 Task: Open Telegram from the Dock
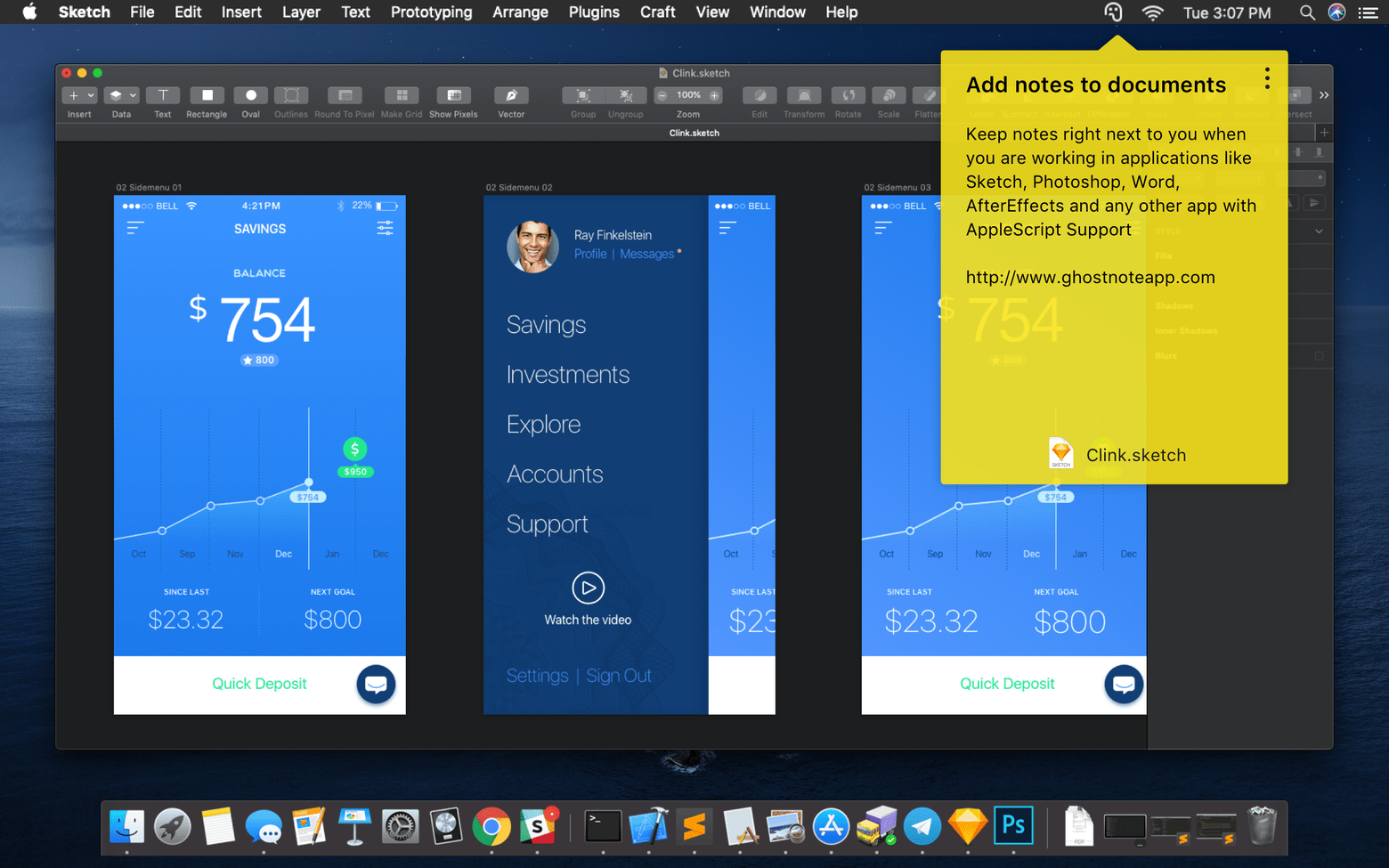click(x=922, y=827)
